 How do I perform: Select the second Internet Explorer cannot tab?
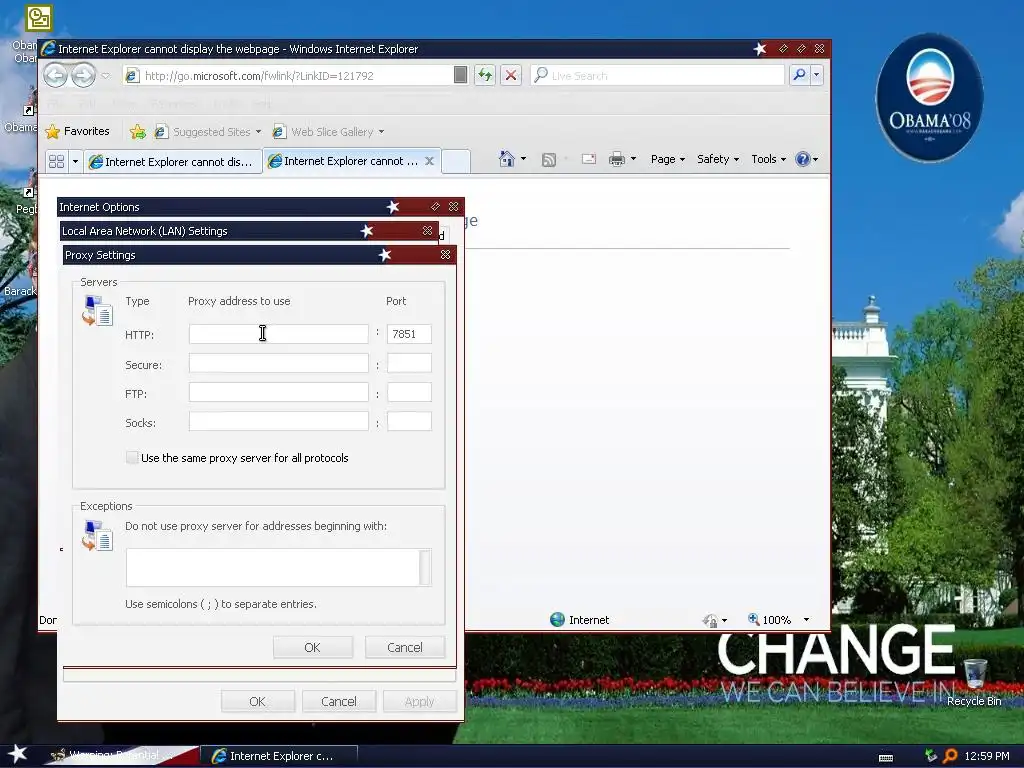[344, 161]
